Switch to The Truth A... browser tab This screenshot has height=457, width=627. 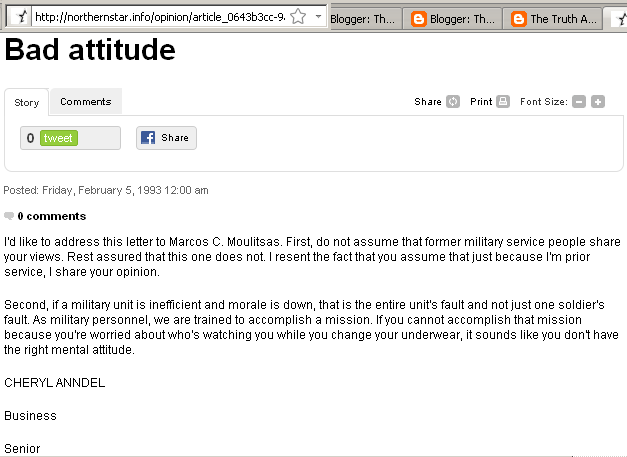click(553, 19)
